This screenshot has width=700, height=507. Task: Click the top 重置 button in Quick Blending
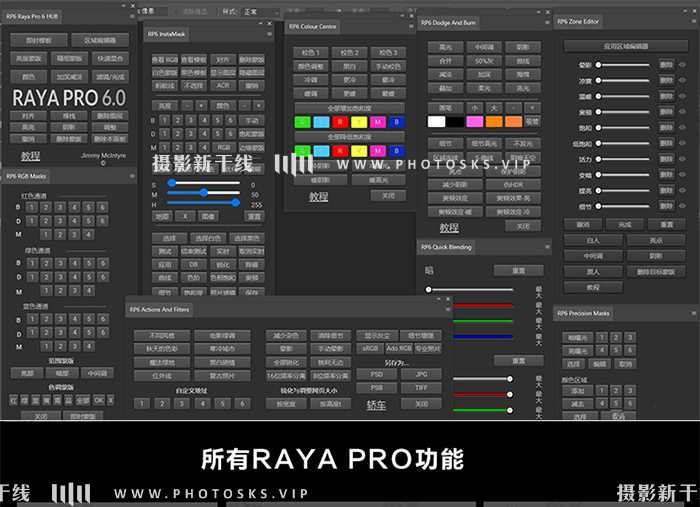(518, 270)
